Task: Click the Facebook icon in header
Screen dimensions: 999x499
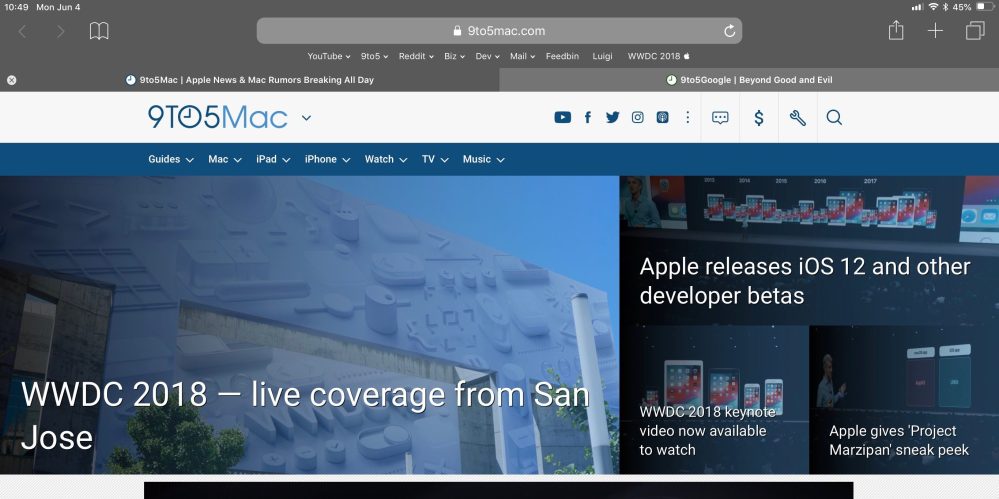Action: click(587, 118)
